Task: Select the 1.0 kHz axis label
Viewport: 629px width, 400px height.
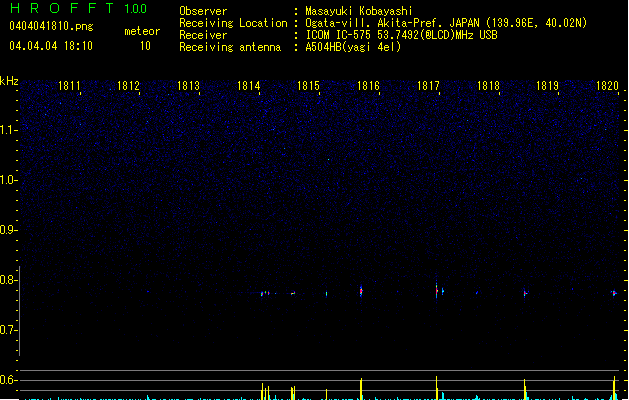Action: tap(8, 180)
